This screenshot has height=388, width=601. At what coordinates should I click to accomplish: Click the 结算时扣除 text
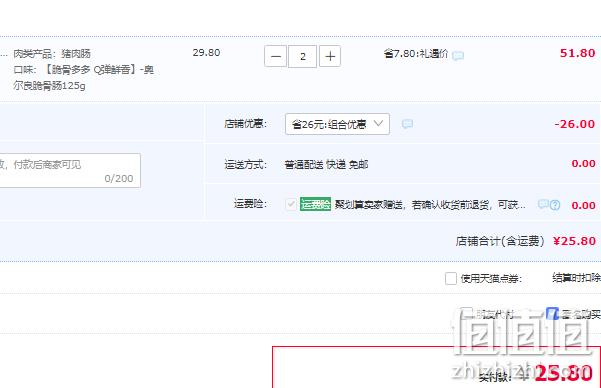pyautogui.click(x=576, y=278)
